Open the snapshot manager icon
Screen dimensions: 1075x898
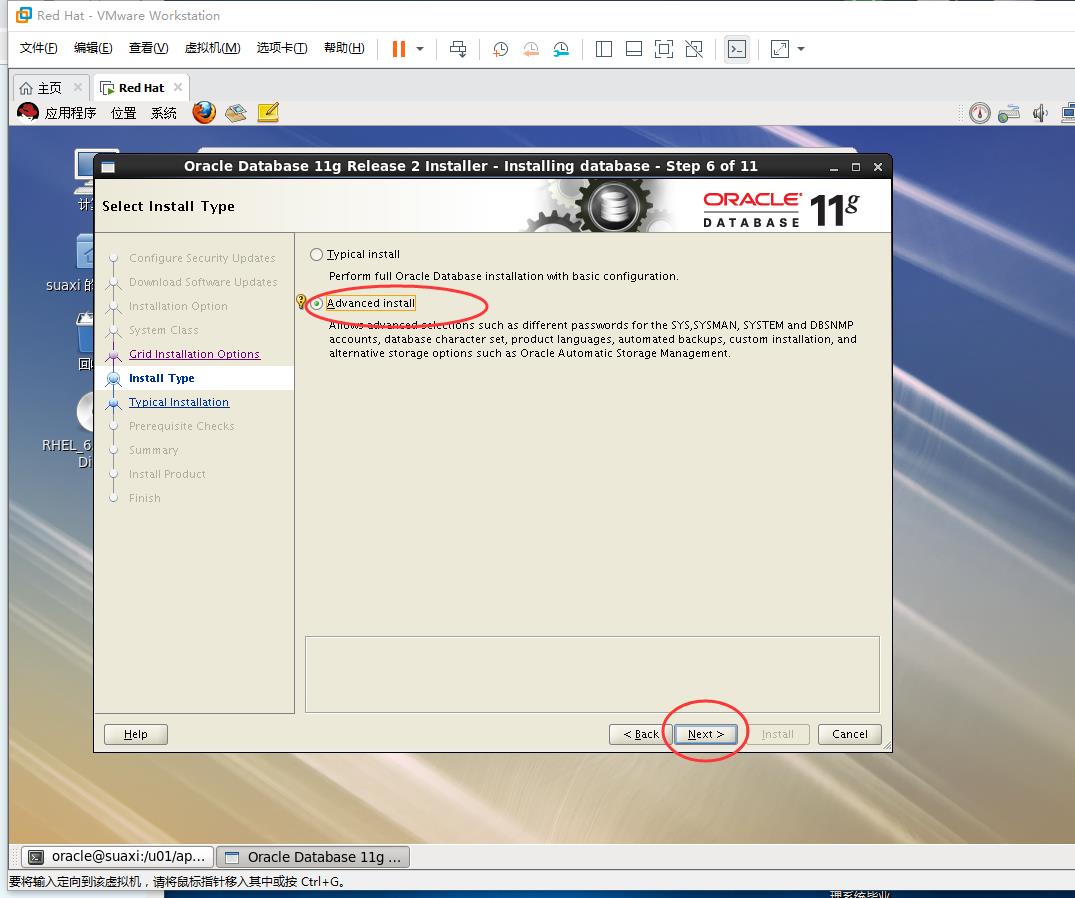(561, 49)
